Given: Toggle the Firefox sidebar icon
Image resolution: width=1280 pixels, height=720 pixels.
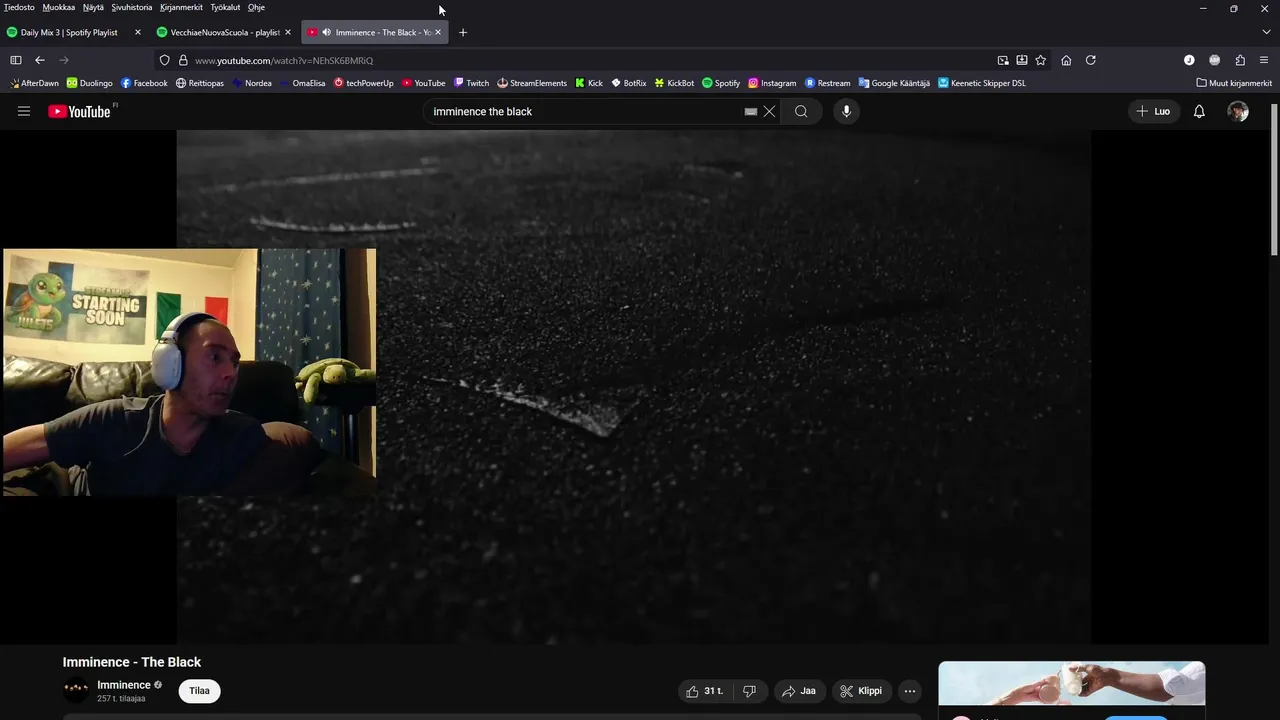Looking at the screenshot, I should (16, 60).
